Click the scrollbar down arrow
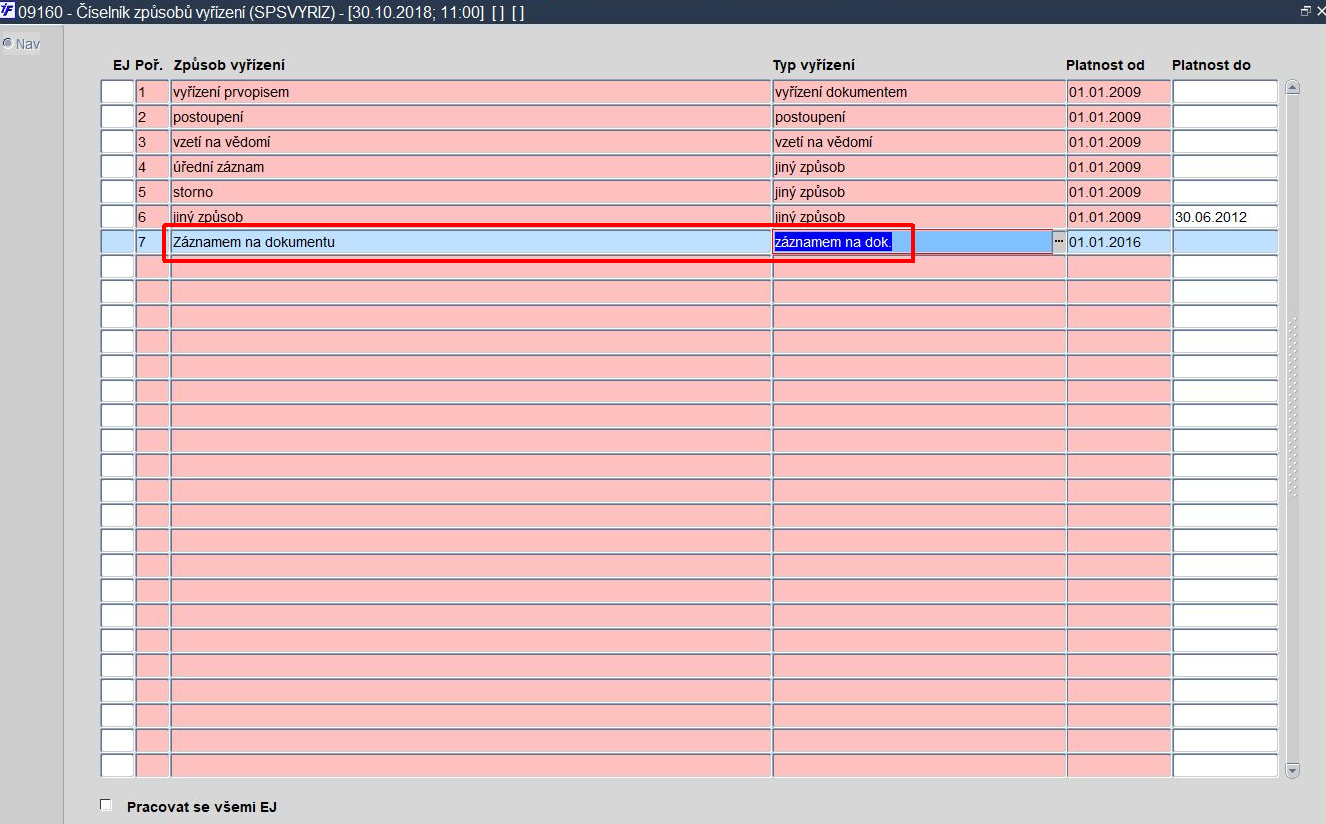 pyautogui.click(x=1291, y=770)
